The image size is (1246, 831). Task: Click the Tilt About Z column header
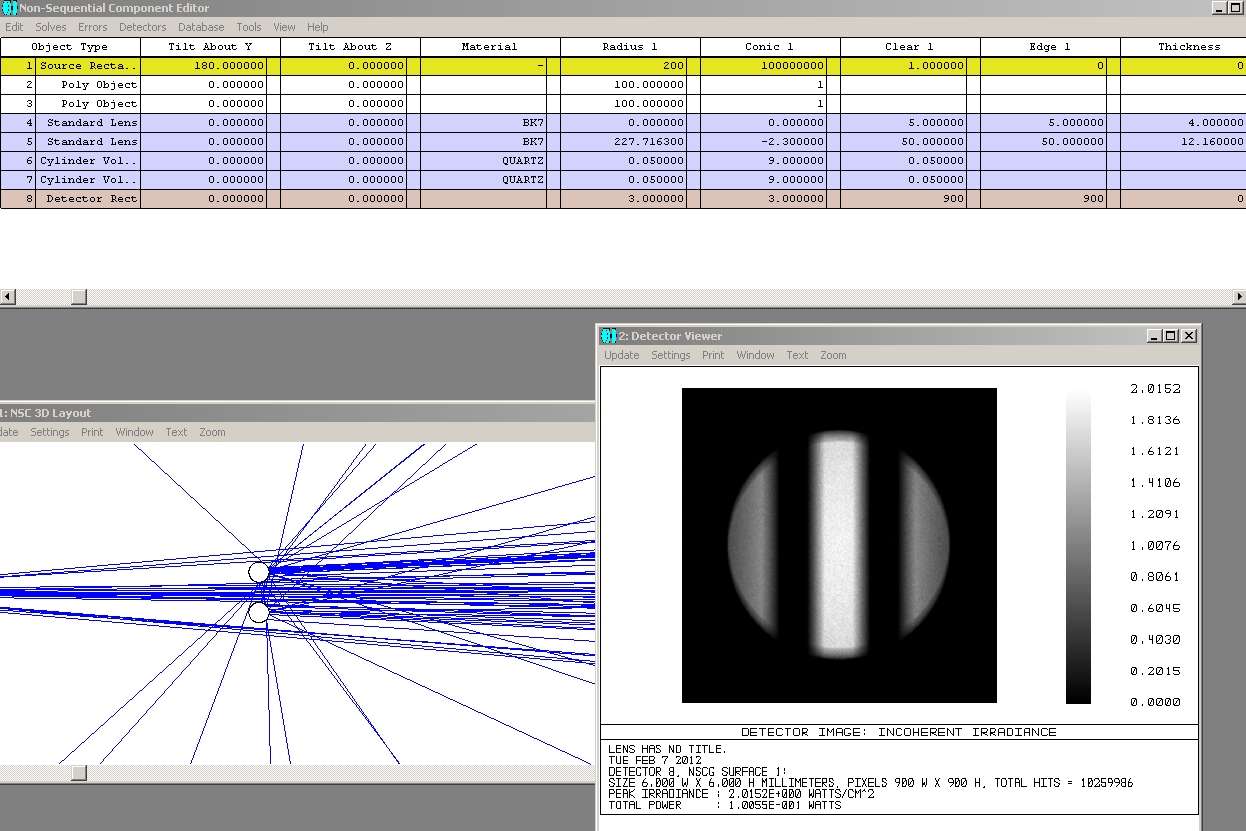point(350,47)
